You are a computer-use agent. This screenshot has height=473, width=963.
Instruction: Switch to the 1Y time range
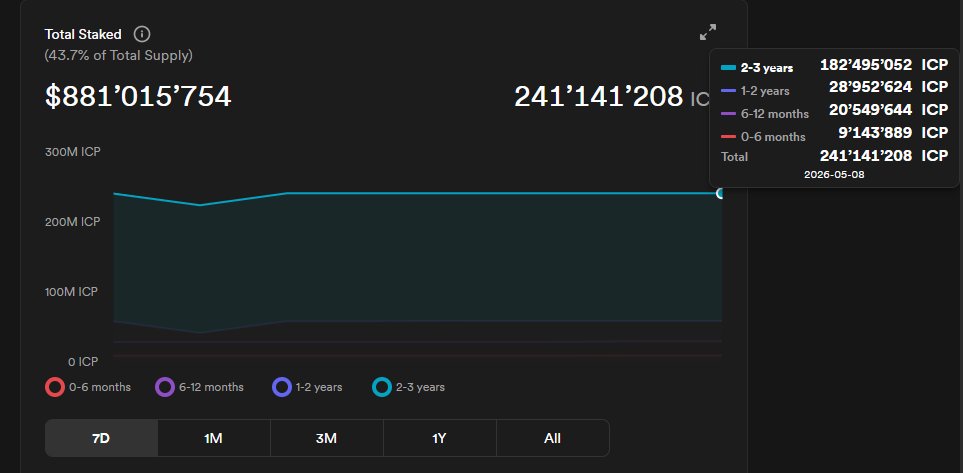(440, 438)
